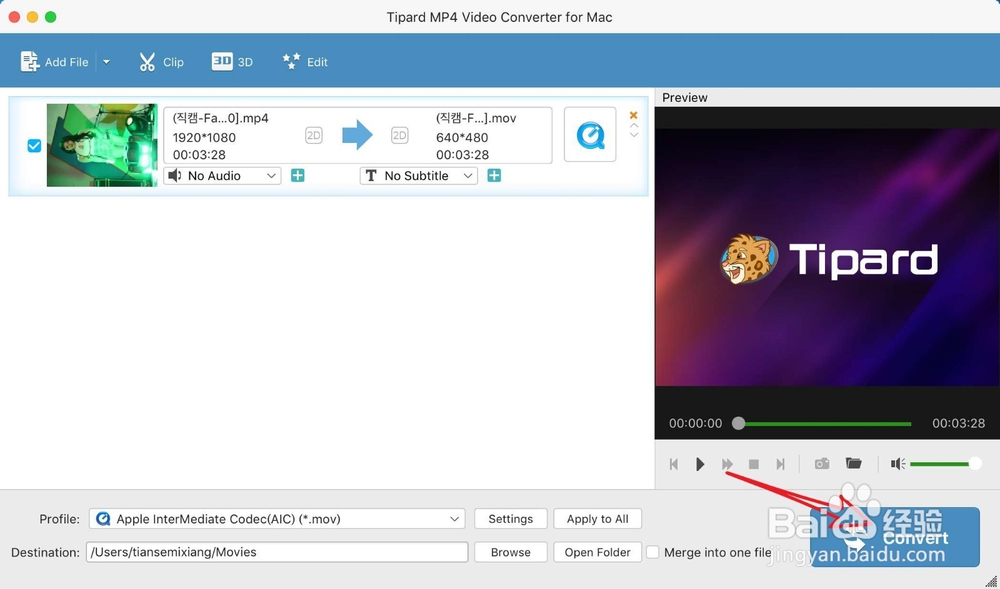This screenshot has width=1000, height=589.
Task: Skip to previous in preview player
Action: [673, 464]
